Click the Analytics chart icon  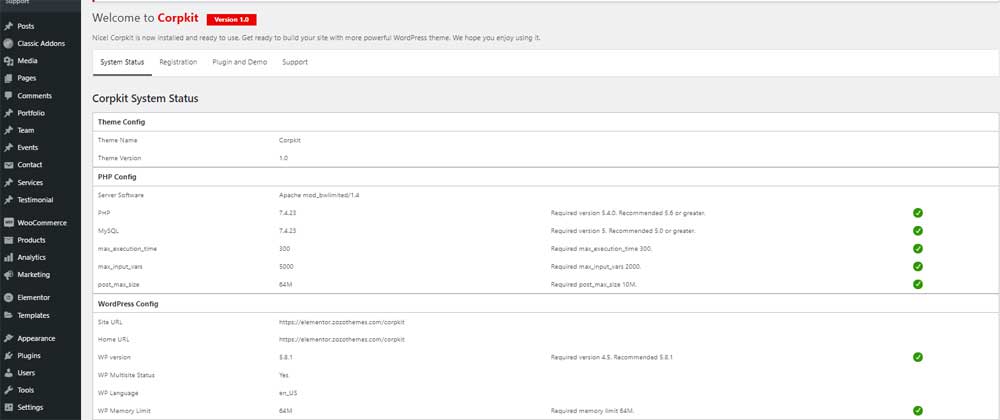tap(9, 257)
